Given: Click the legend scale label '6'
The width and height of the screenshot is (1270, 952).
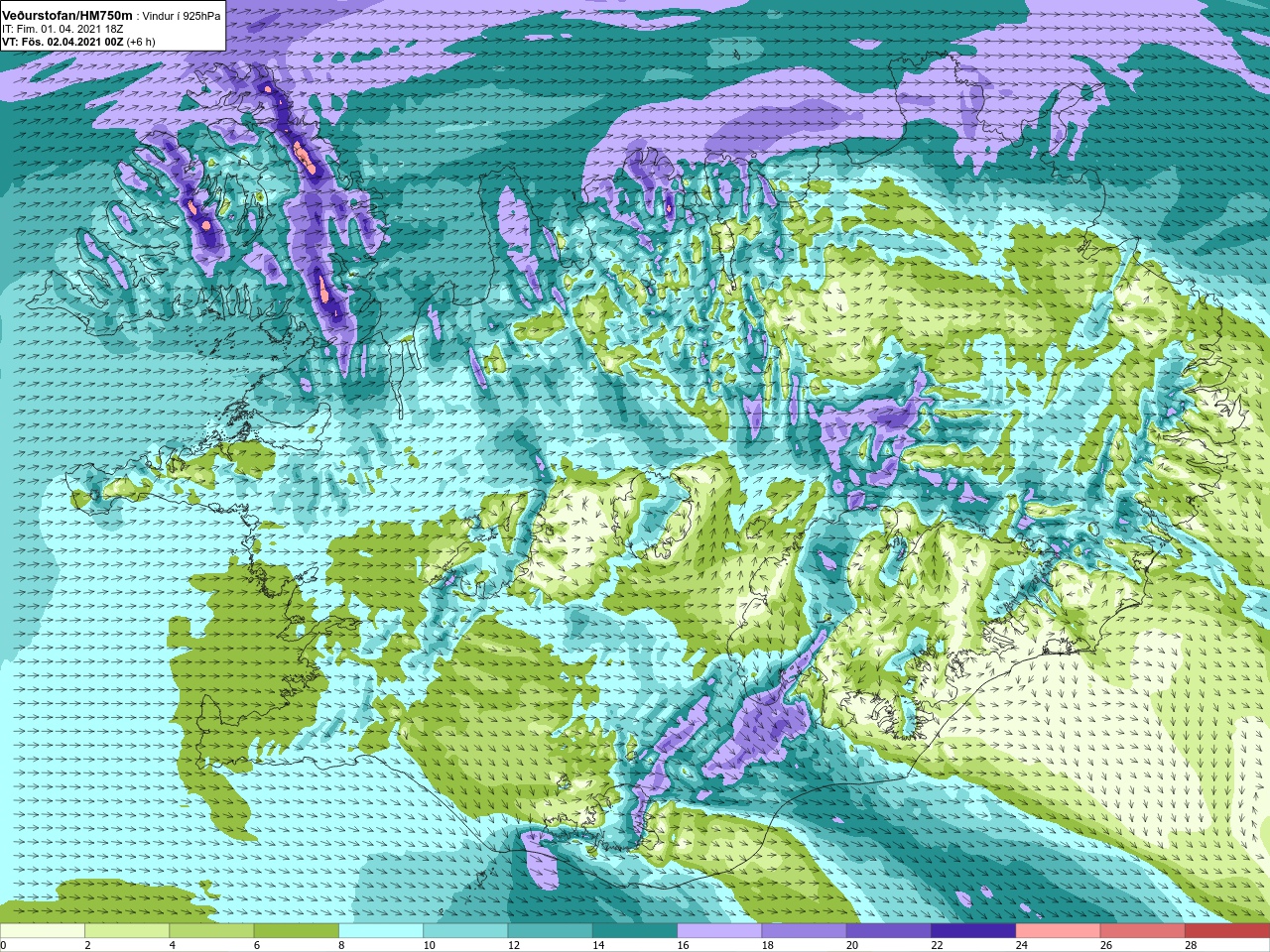Looking at the screenshot, I should pyautogui.click(x=257, y=945).
